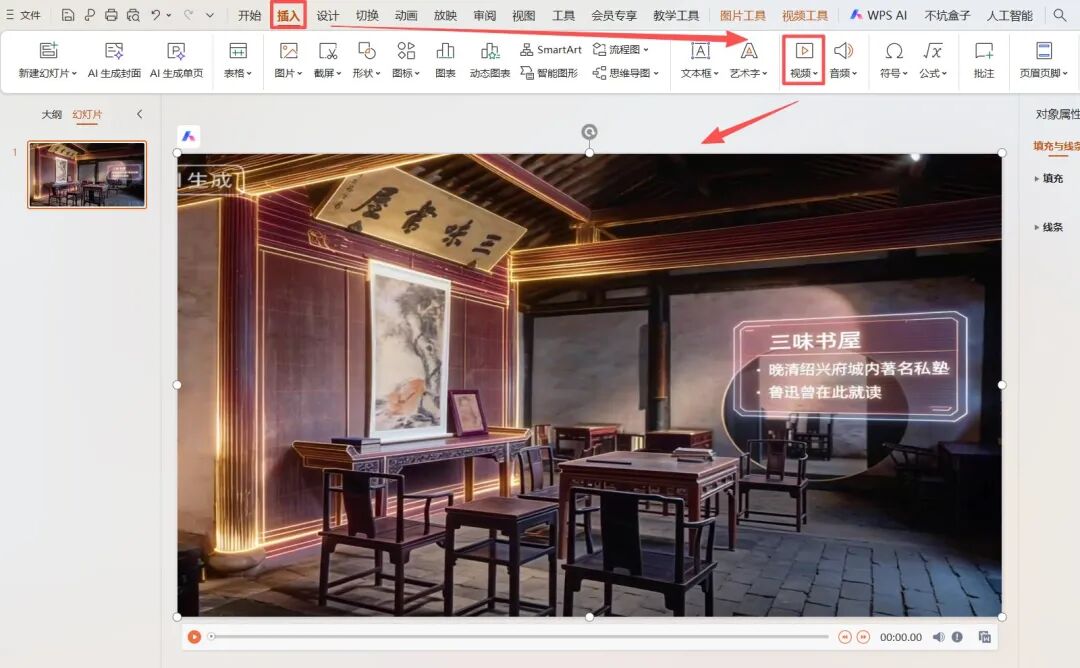The width and height of the screenshot is (1080, 668).
Task: Click the AI 生成封面 icon
Action: pyautogui.click(x=114, y=52)
